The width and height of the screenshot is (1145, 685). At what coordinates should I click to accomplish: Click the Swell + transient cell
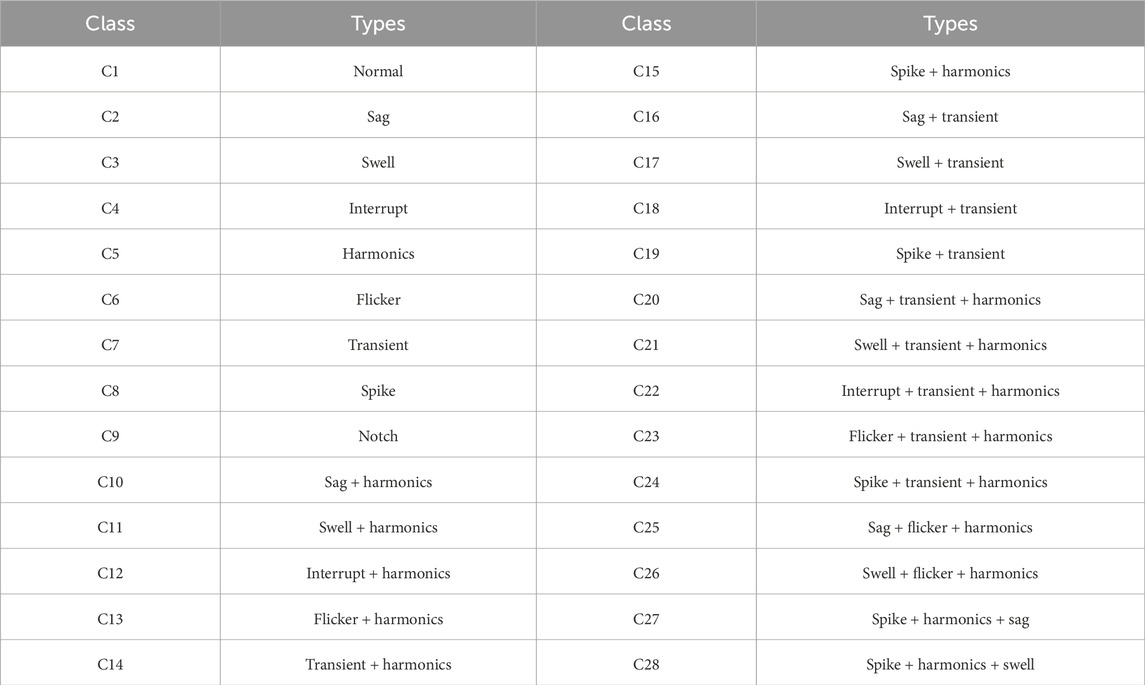(950, 162)
